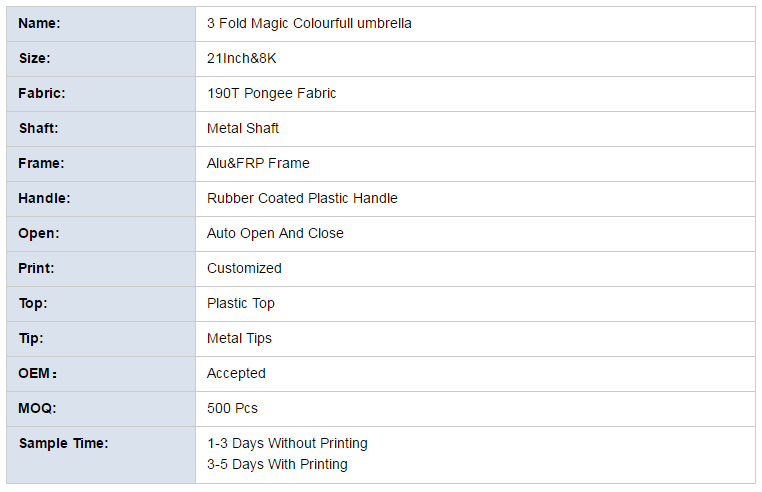Click the Frame: label

(41, 163)
